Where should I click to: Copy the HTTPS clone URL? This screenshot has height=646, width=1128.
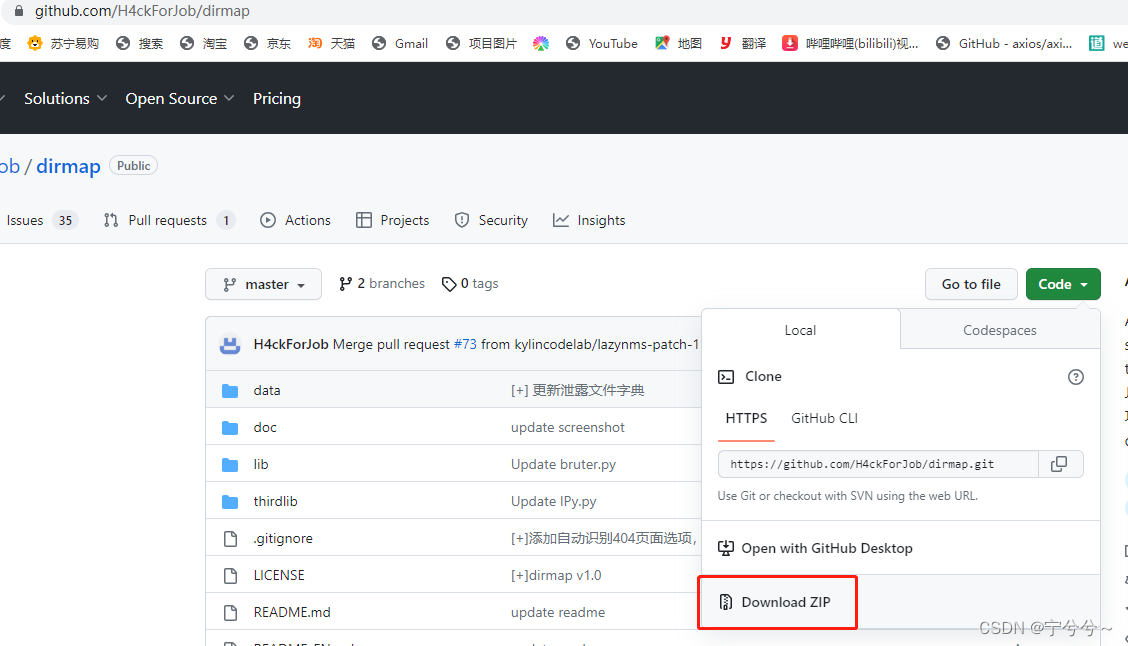1059,464
